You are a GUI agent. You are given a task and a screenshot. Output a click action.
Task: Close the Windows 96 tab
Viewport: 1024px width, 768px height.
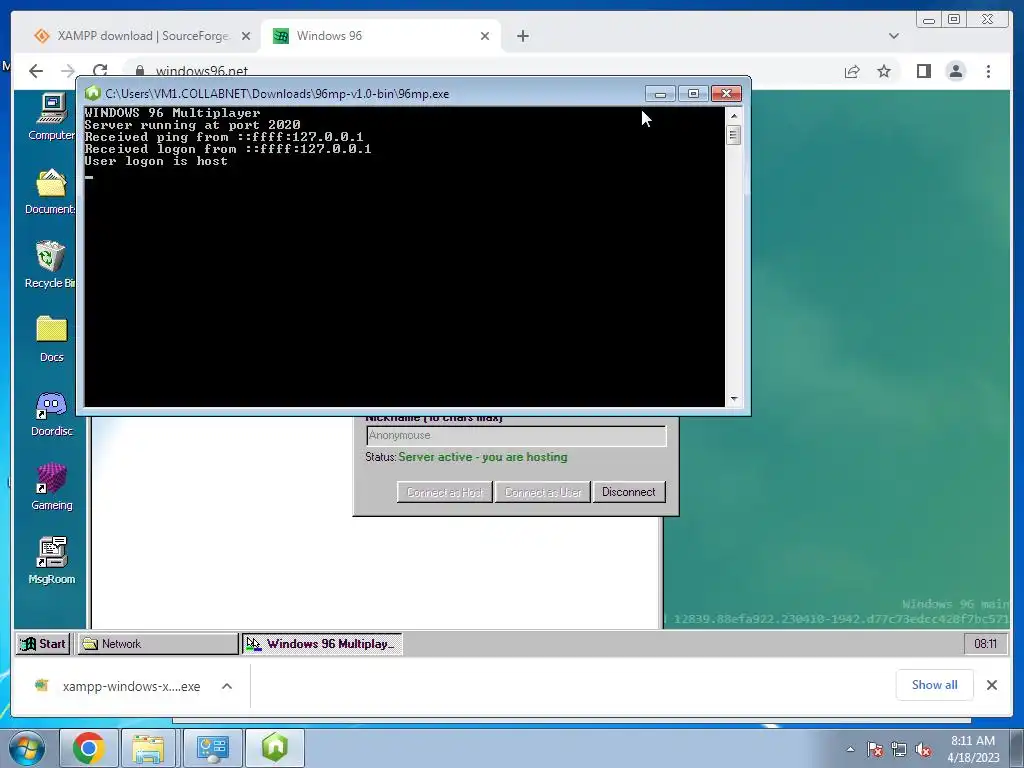[485, 36]
